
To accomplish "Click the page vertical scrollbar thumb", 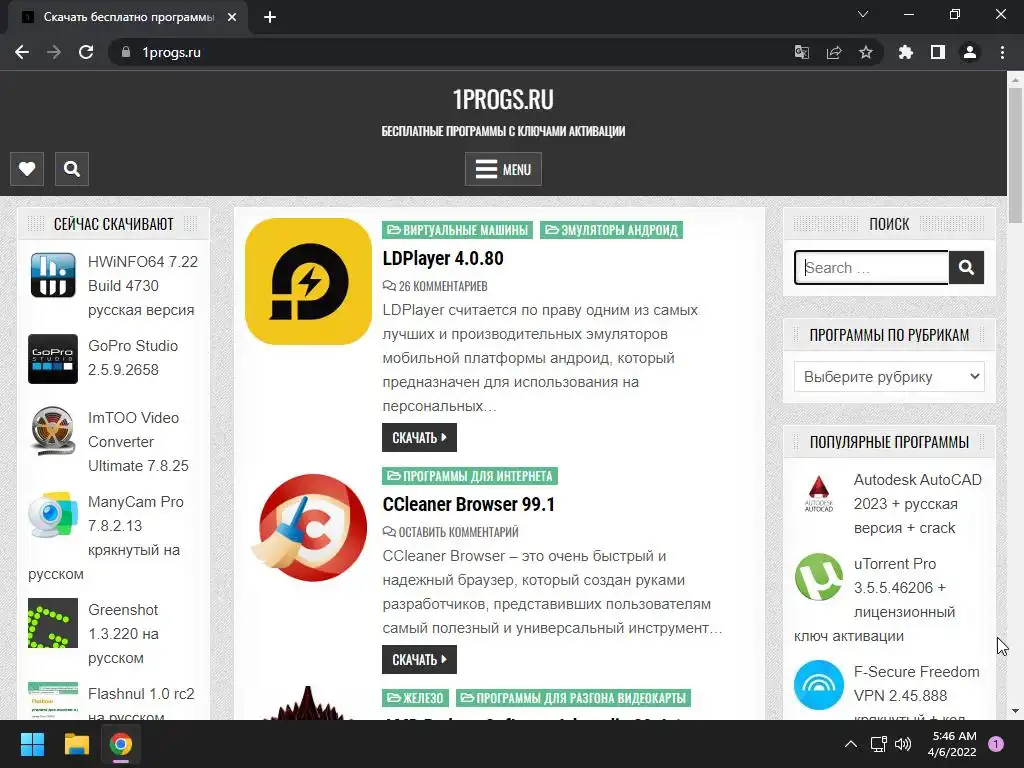I will 1015,155.
